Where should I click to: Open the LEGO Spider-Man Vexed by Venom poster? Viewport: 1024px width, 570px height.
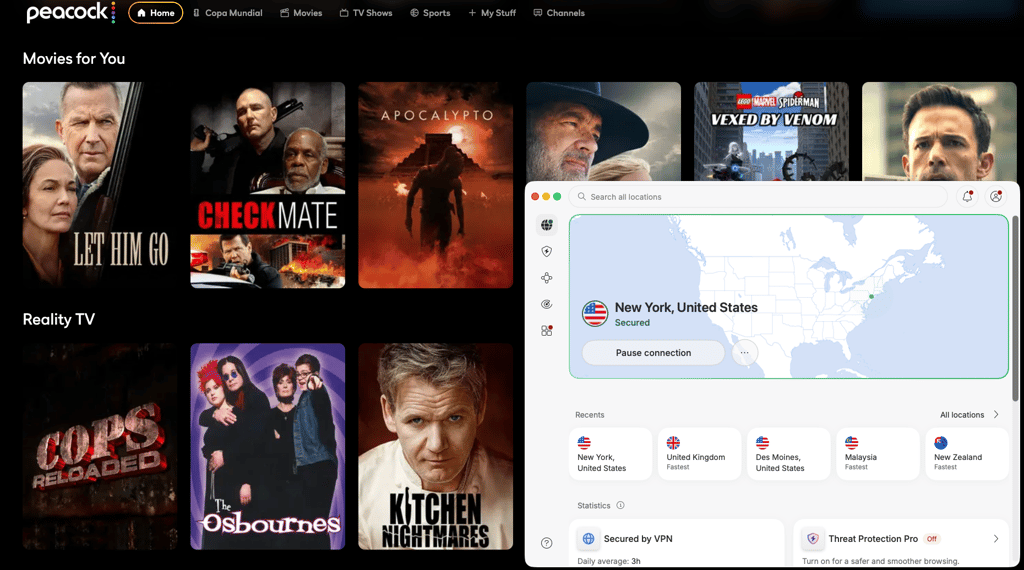[771, 131]
